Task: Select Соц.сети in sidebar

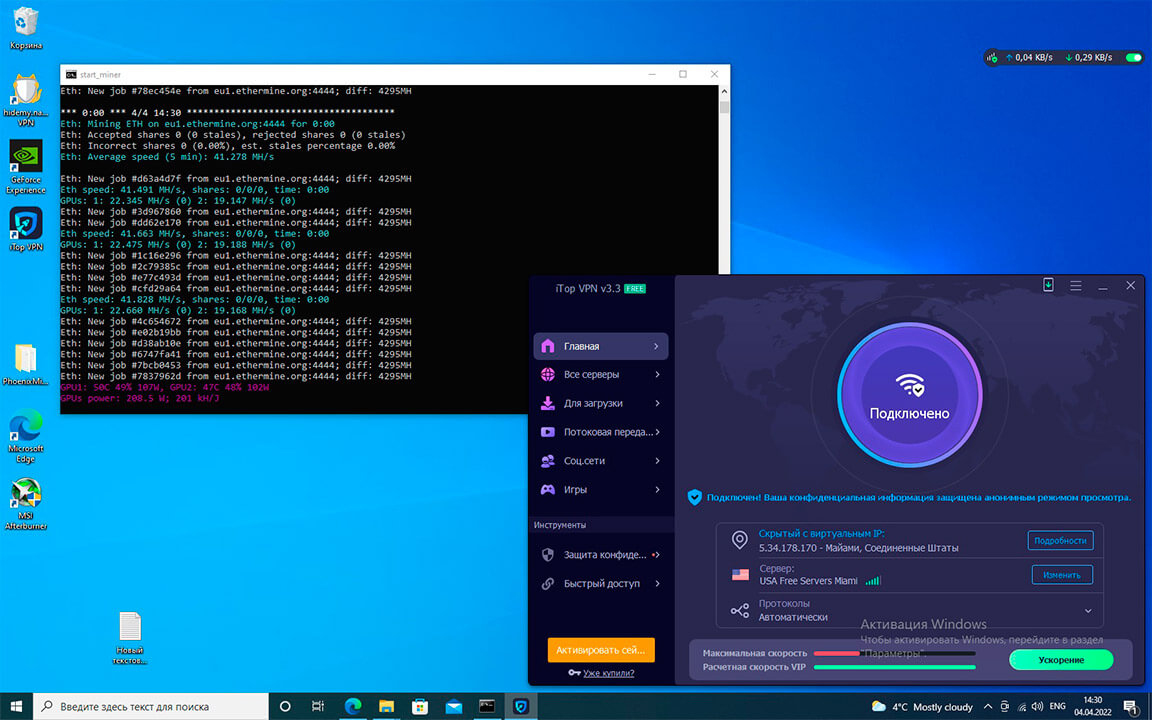Action: coord(600,461)
